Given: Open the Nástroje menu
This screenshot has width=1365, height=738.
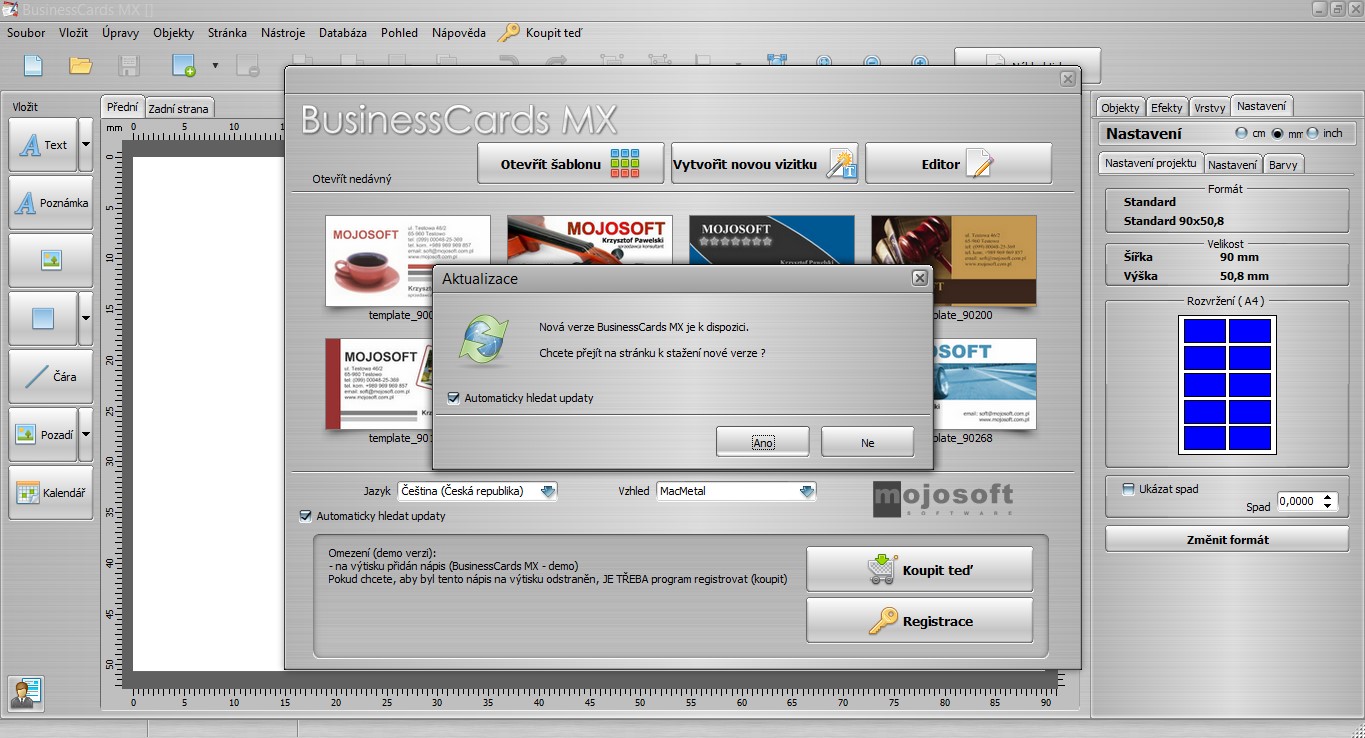Looking at the screenshot, I should click(283, 33).
